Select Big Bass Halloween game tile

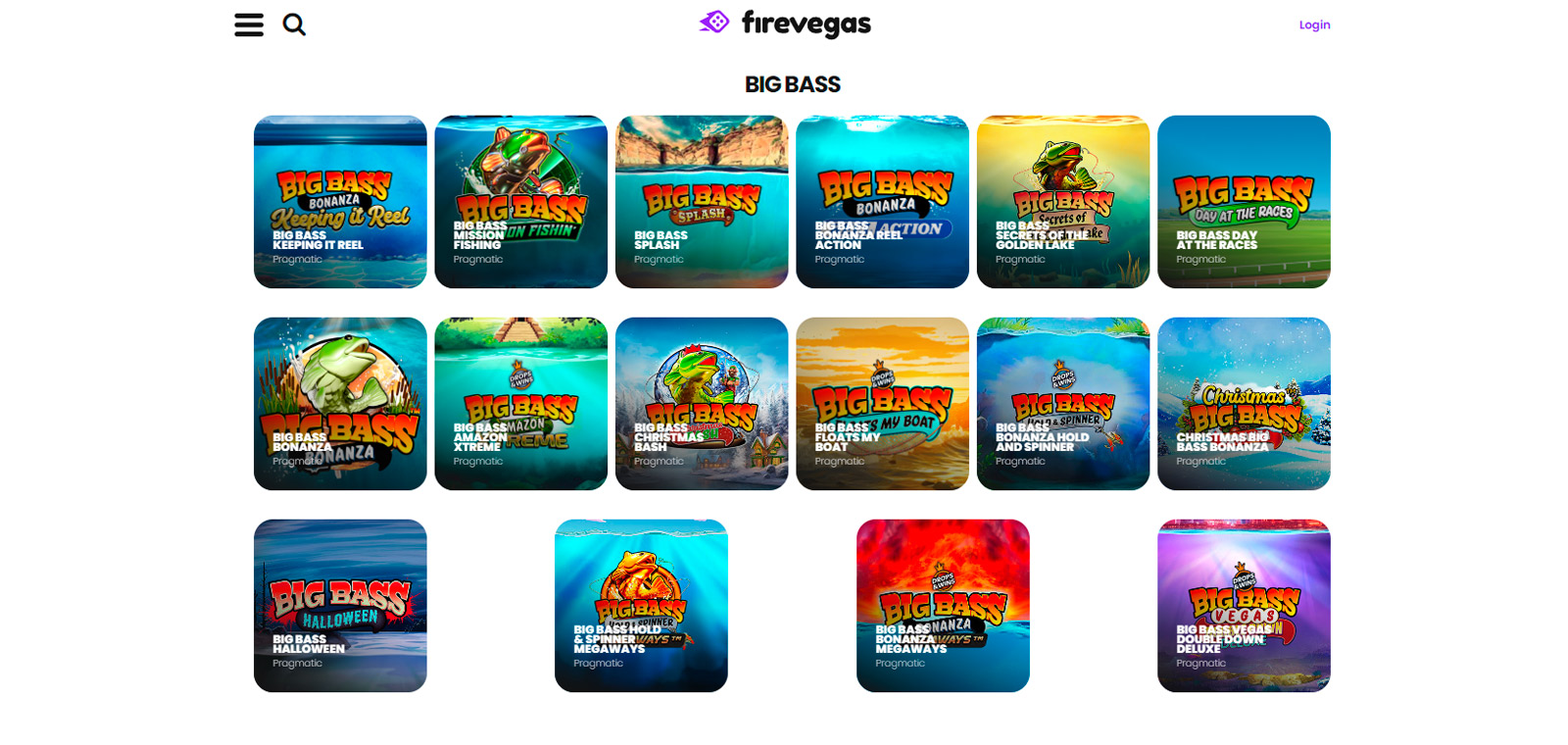tap(340, 606)
